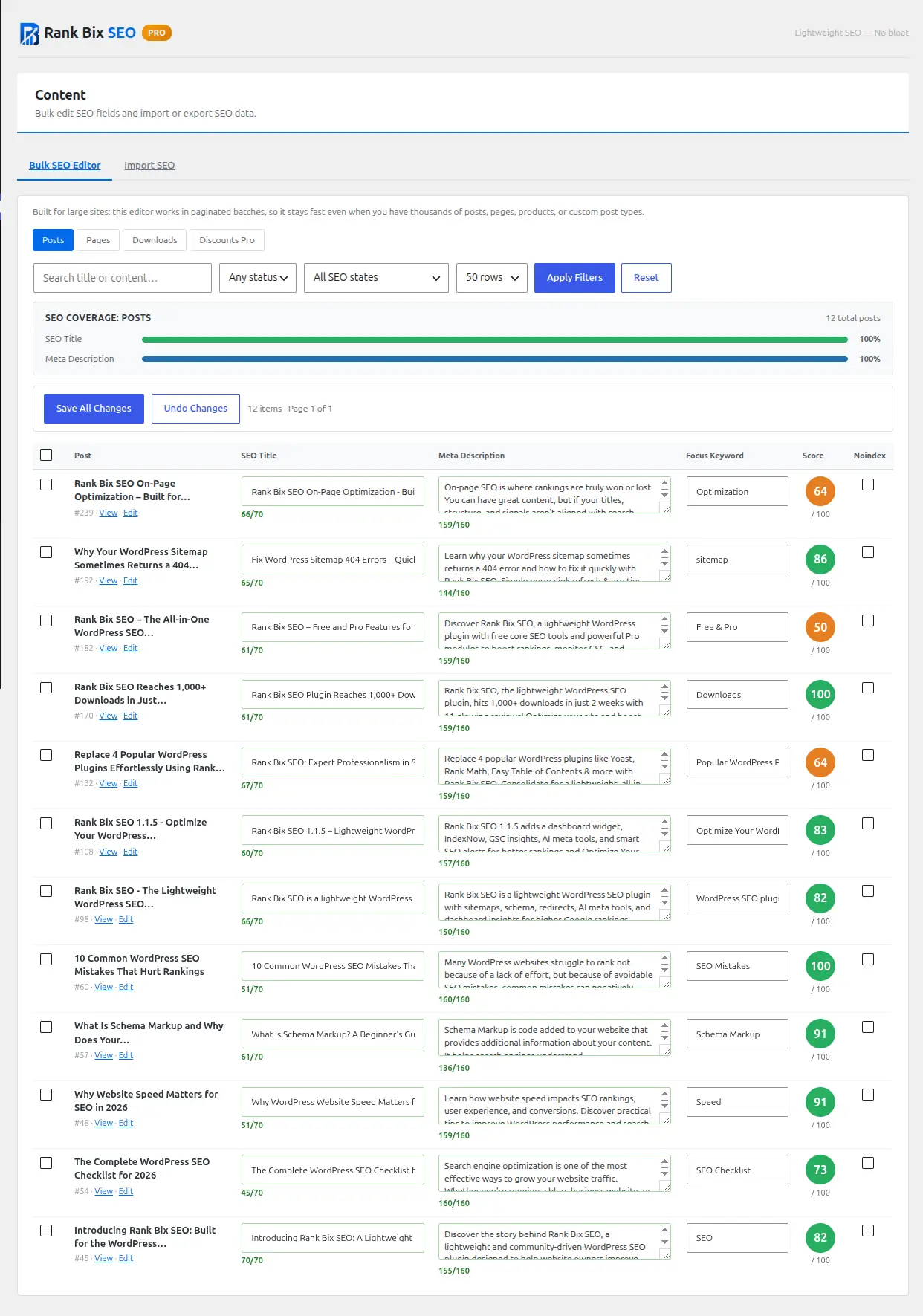The width and height of the screenshot is (923, 1316).
Task: Open Edit link for post #45
Action: pyautogui.click(x=126, y=1258)
